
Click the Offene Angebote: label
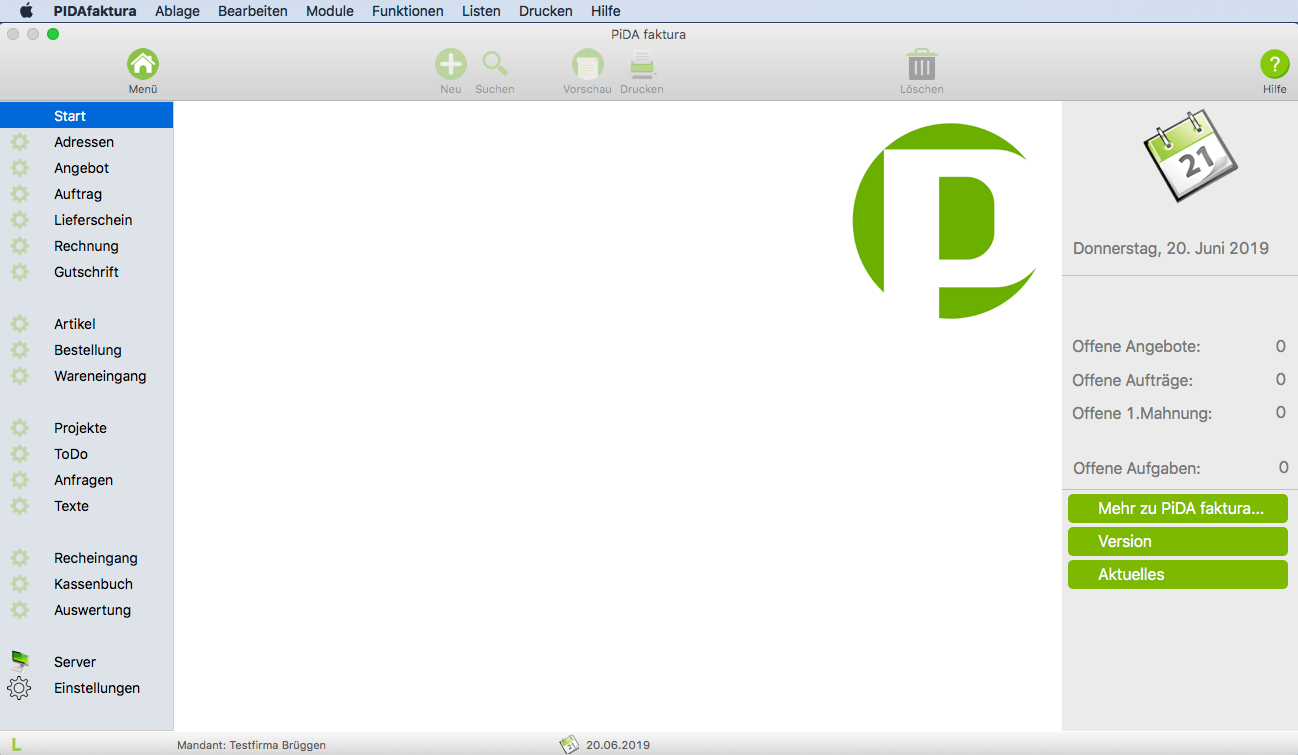1136,347
